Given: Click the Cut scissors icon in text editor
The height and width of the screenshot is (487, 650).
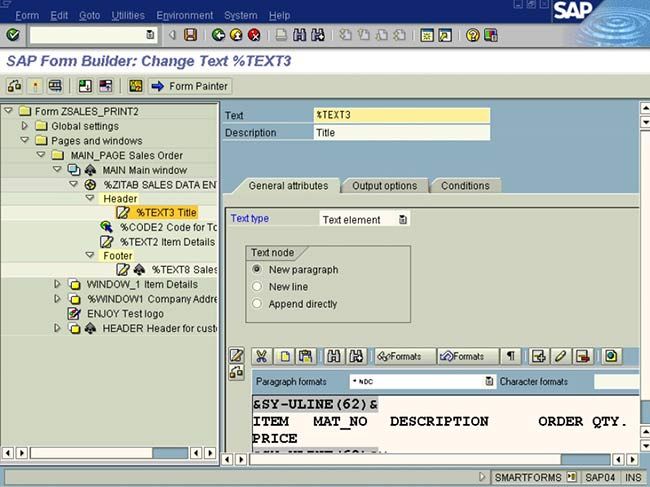Looking at the screenshot, I should coord(261,356).
